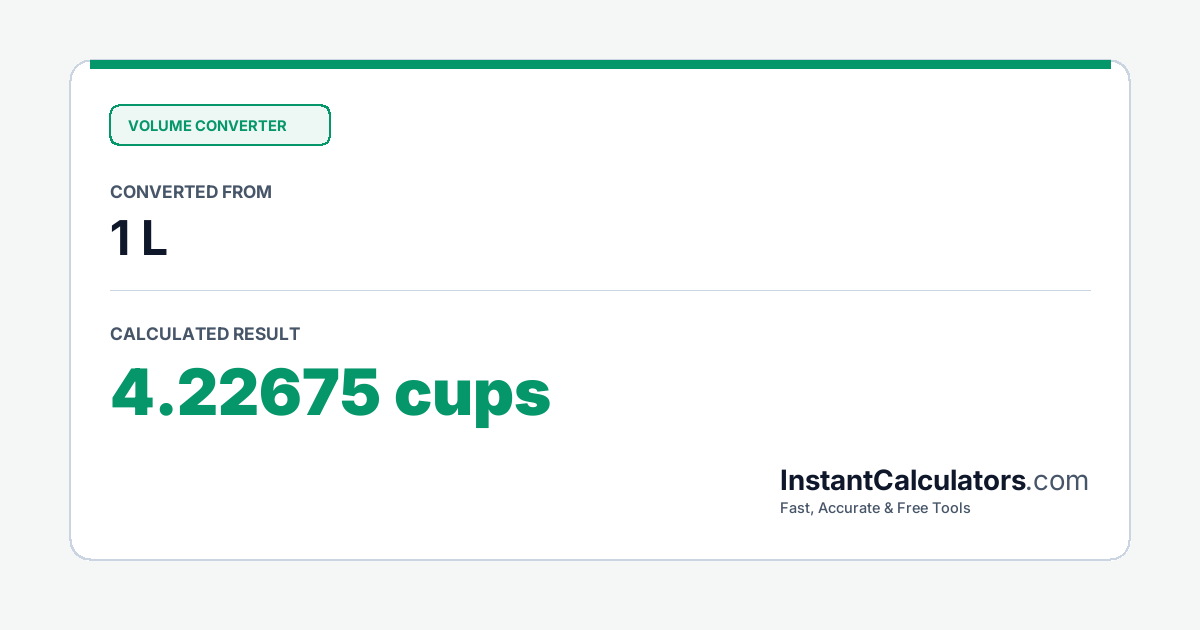Click the Fast, Accurate & Free Tools tagline
The width and height of the screenshot is (1200, 630).
coord(875,508)
